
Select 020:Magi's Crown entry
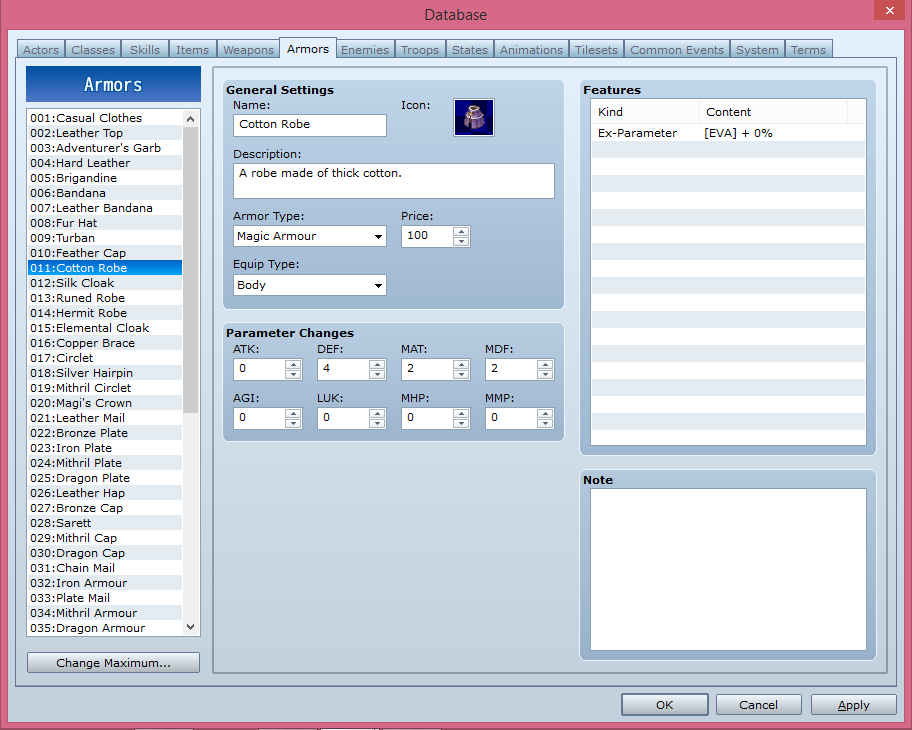105,403
